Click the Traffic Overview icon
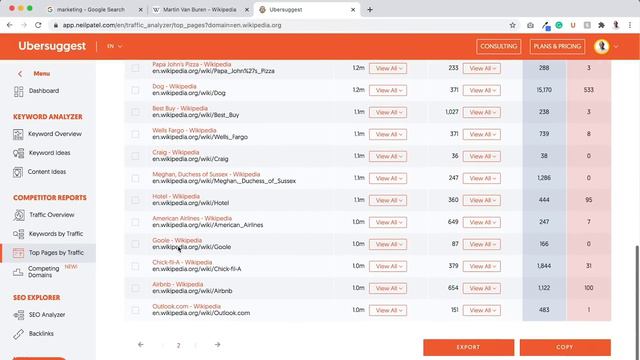Viewport: 640px width, 360px height. 19,215
